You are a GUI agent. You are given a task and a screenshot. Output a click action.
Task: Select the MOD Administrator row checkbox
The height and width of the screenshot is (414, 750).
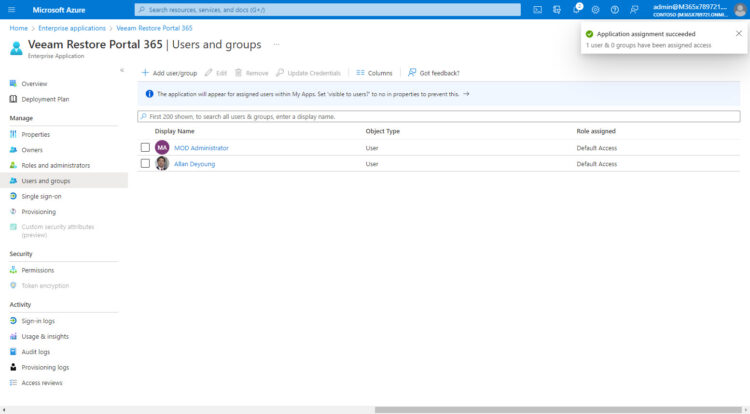tap(145, 147)
